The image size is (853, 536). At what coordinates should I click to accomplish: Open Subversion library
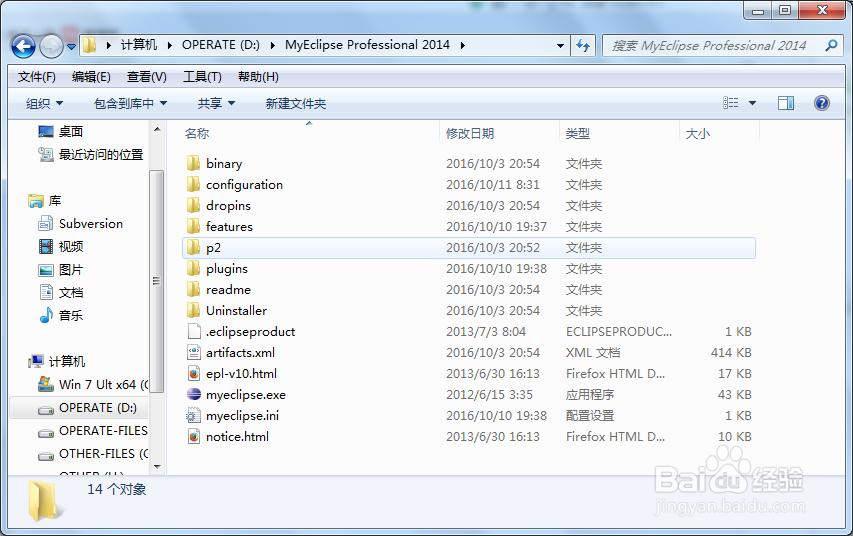coord(90,224)
